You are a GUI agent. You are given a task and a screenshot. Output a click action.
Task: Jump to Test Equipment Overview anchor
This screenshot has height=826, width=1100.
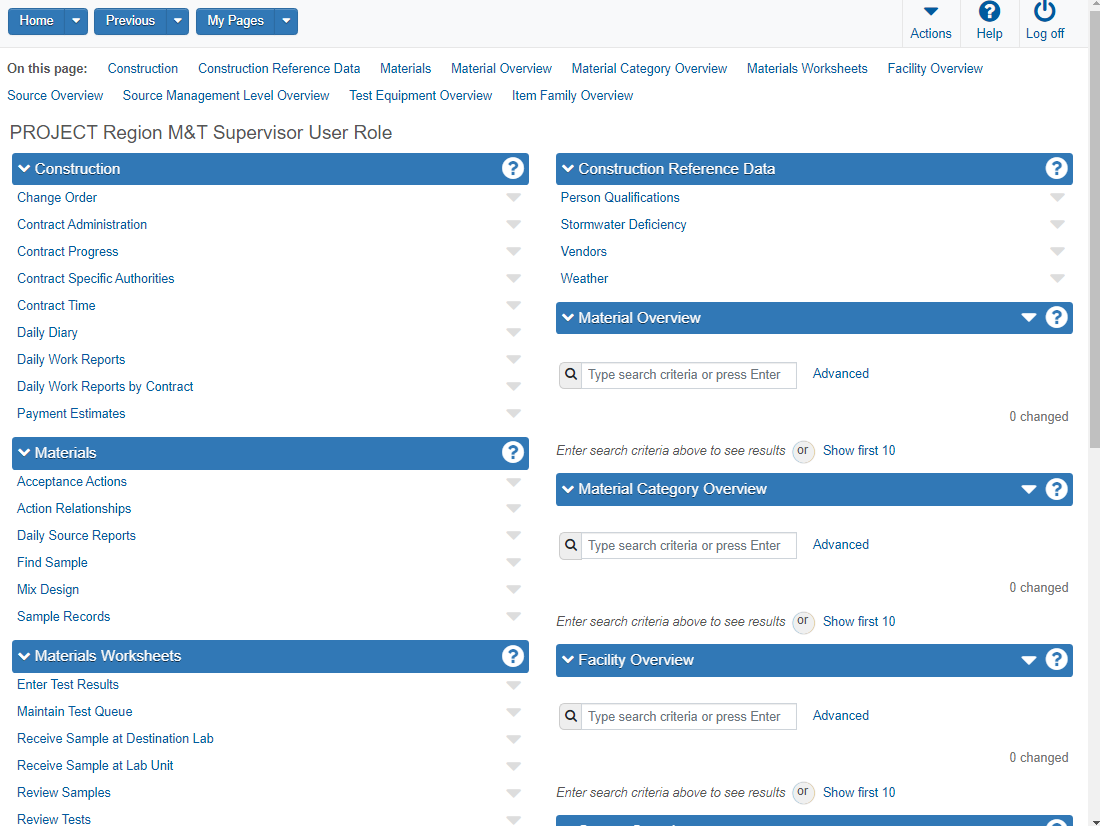click(420, 96)
